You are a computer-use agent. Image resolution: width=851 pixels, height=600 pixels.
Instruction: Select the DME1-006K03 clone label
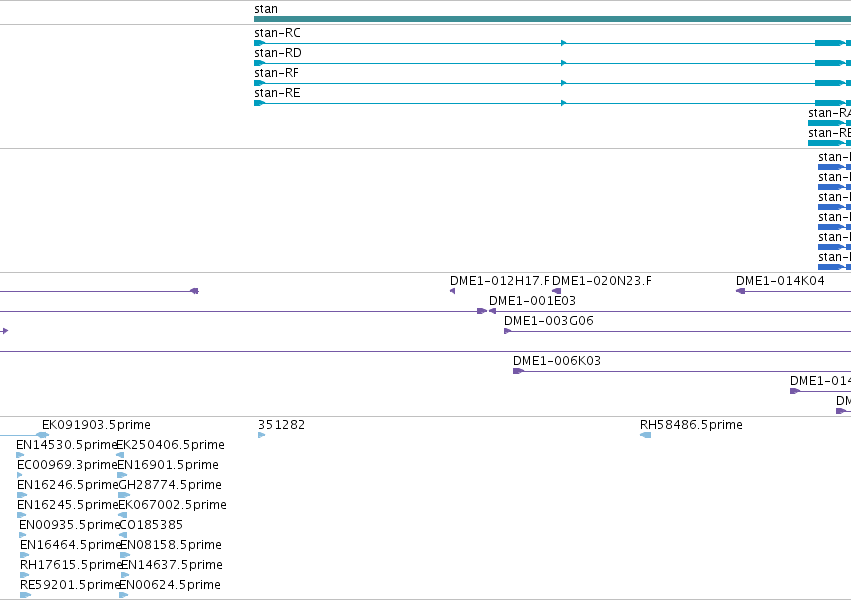point(557,361)
